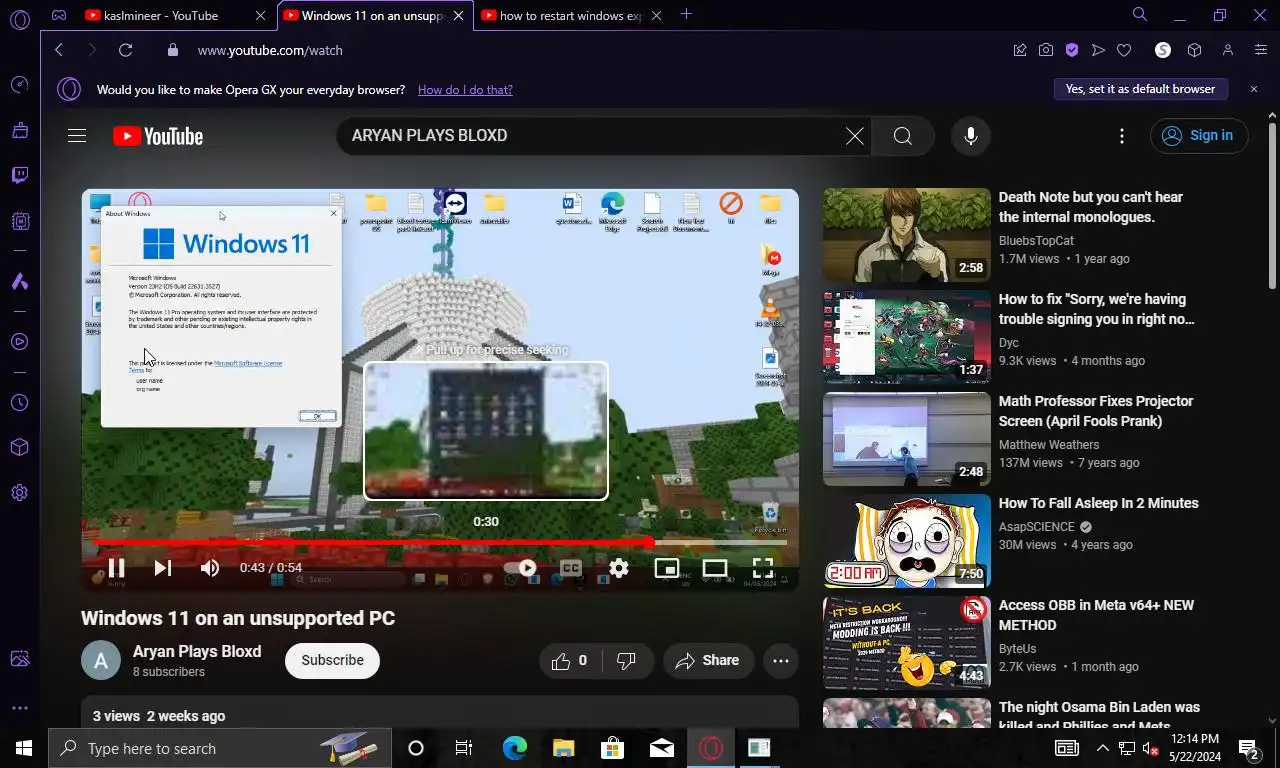Switch to the kaslmineer - YouTube tab
This screenshot has height=768, width=1280.
pos(175,15)
